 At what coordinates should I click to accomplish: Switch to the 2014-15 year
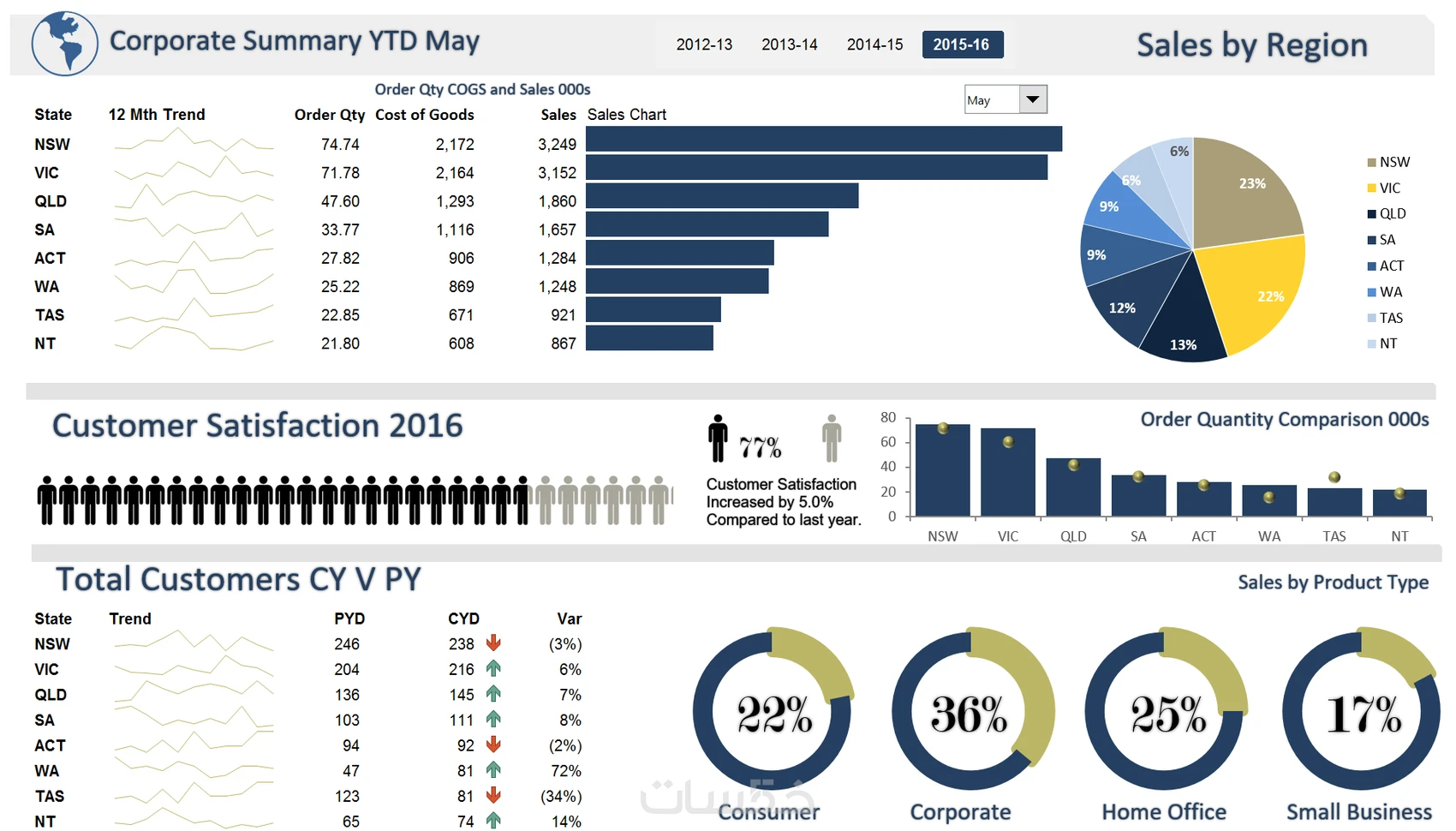(x=874, y=45)
